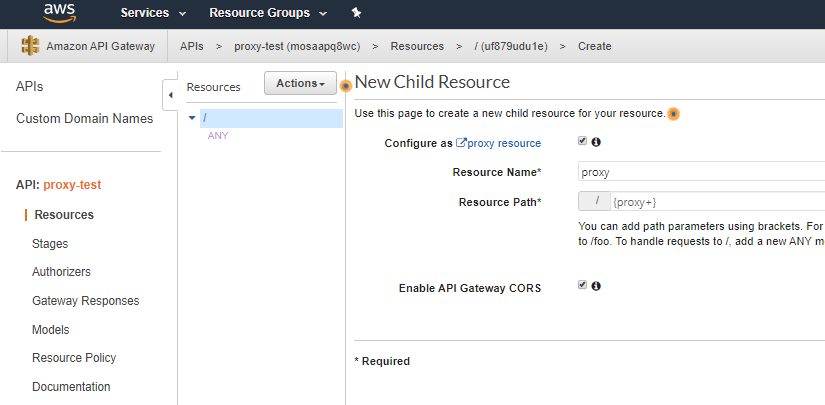
Task: Click the orange hint dot after description
Action: point(673,114)
